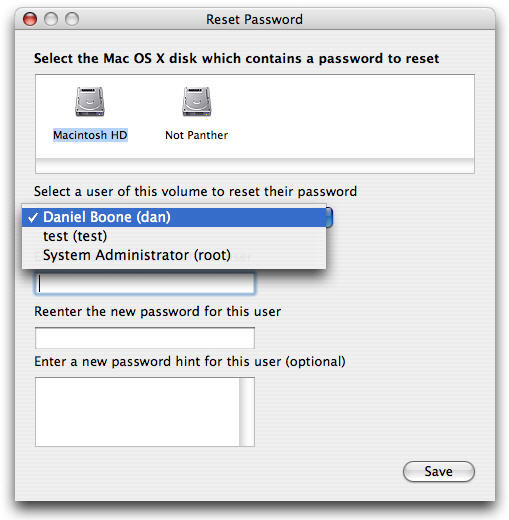Click the user popup button arrow edge

coord(329,217)
